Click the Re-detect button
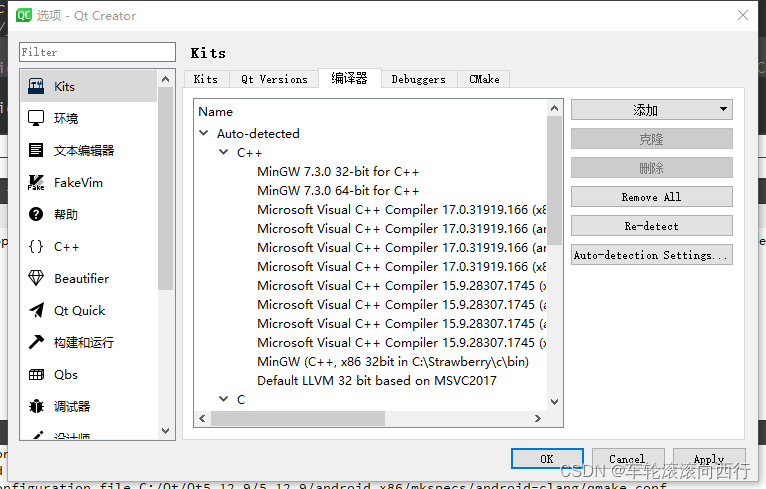766x489 pixels. click(652, 226)
